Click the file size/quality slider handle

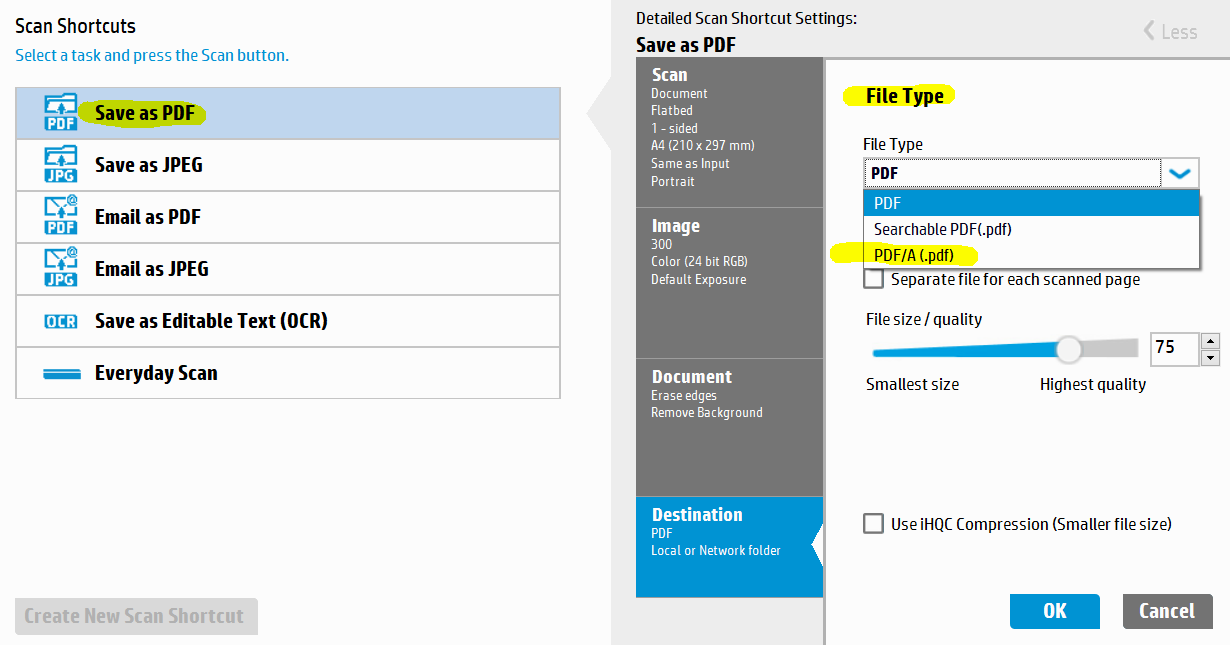click(1069, 350)
